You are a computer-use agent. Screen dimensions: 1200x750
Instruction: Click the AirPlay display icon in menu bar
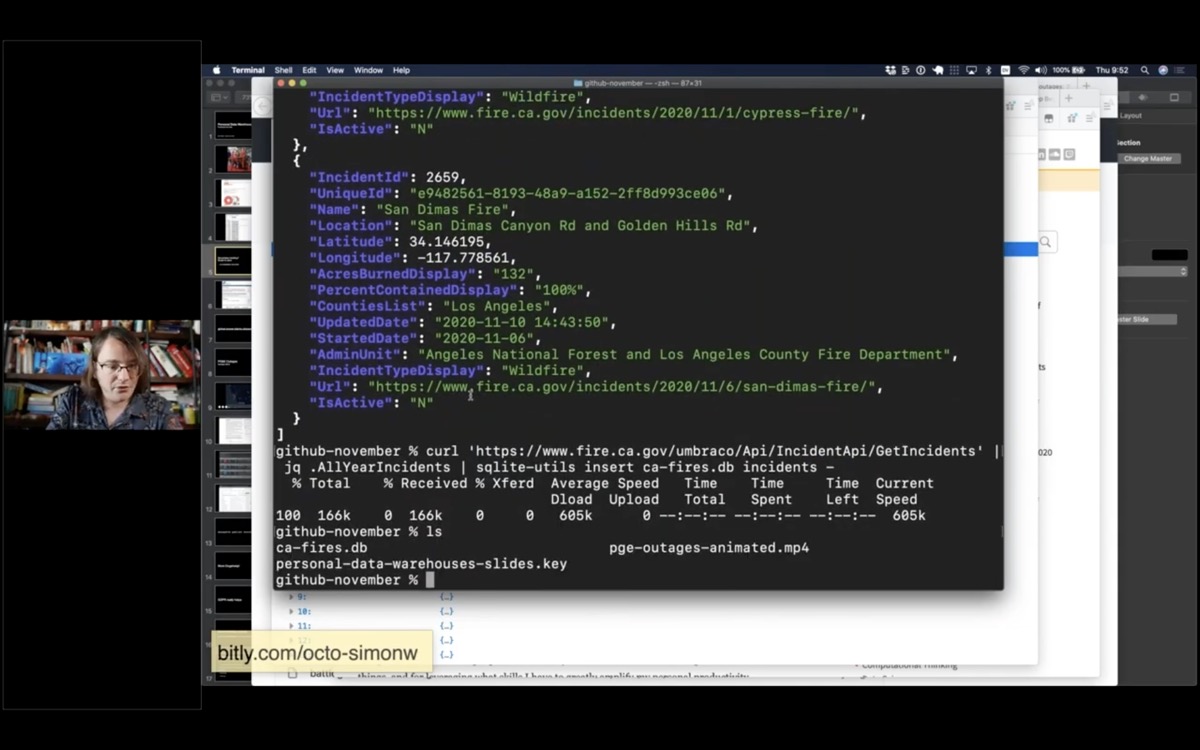click(x=971, y=70)
